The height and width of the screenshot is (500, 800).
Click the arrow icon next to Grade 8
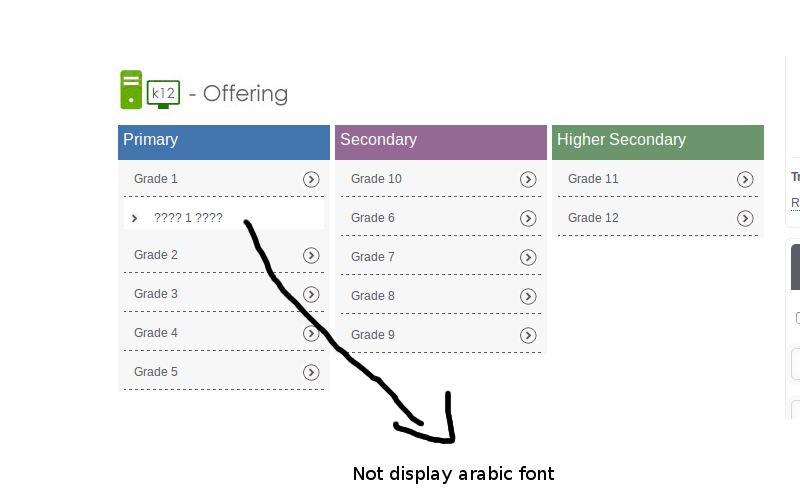[x=528, y=296]
